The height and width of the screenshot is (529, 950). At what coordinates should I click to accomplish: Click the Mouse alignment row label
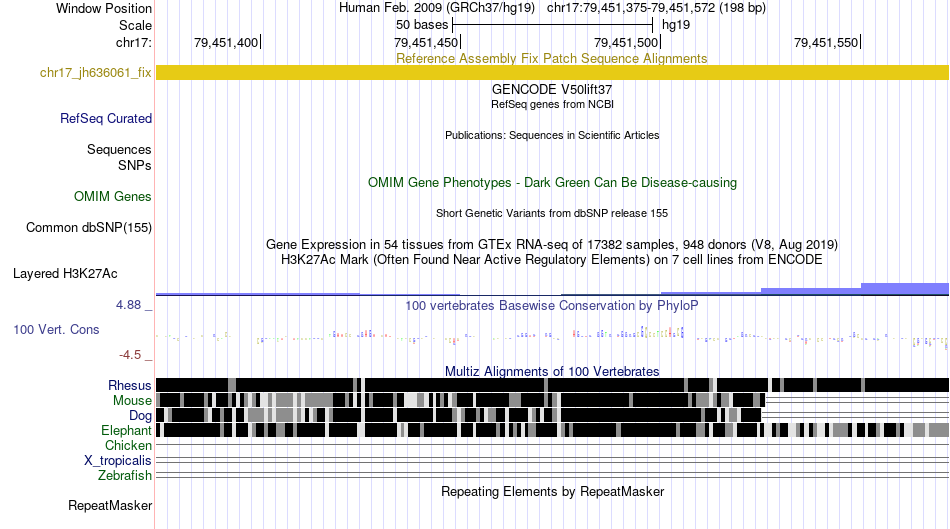point(132,401)
